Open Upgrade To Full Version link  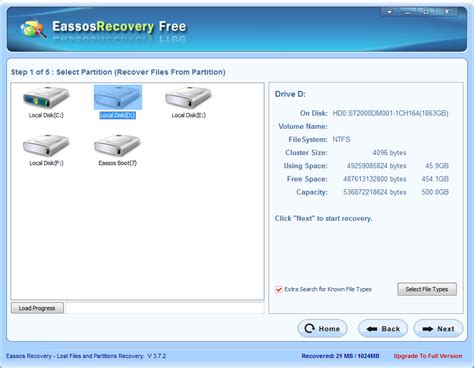point(428,356)
